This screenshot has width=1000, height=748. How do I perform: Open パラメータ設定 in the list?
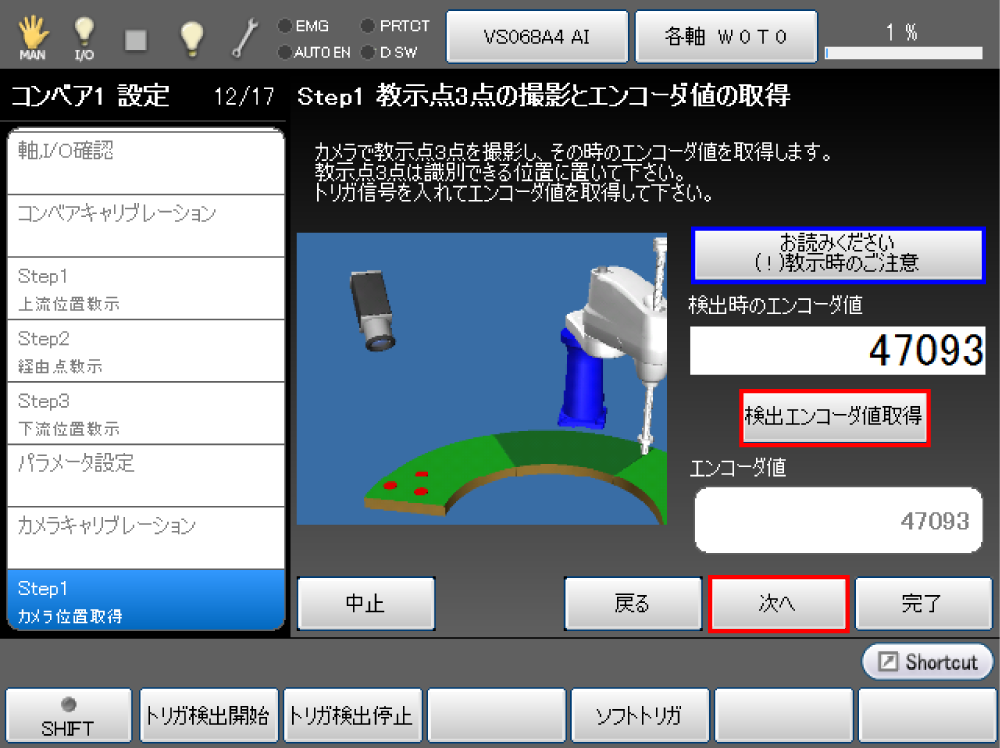[146, 476]
